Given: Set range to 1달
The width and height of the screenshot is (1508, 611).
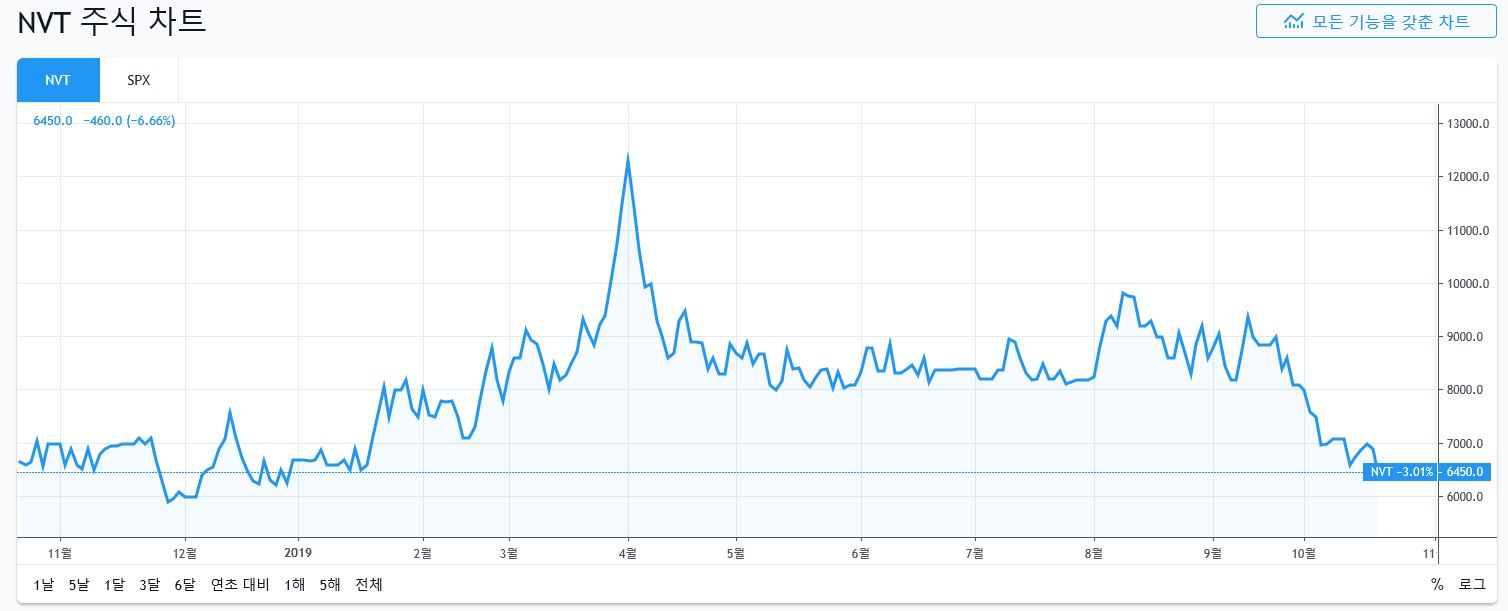Looking at the screenshot, I should (x=114, y=584).
